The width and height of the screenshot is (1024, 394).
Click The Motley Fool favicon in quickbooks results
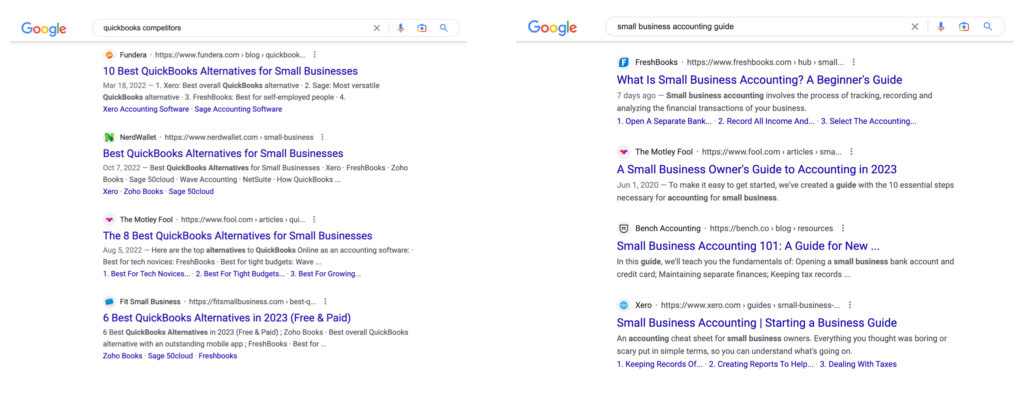[108, 220]
